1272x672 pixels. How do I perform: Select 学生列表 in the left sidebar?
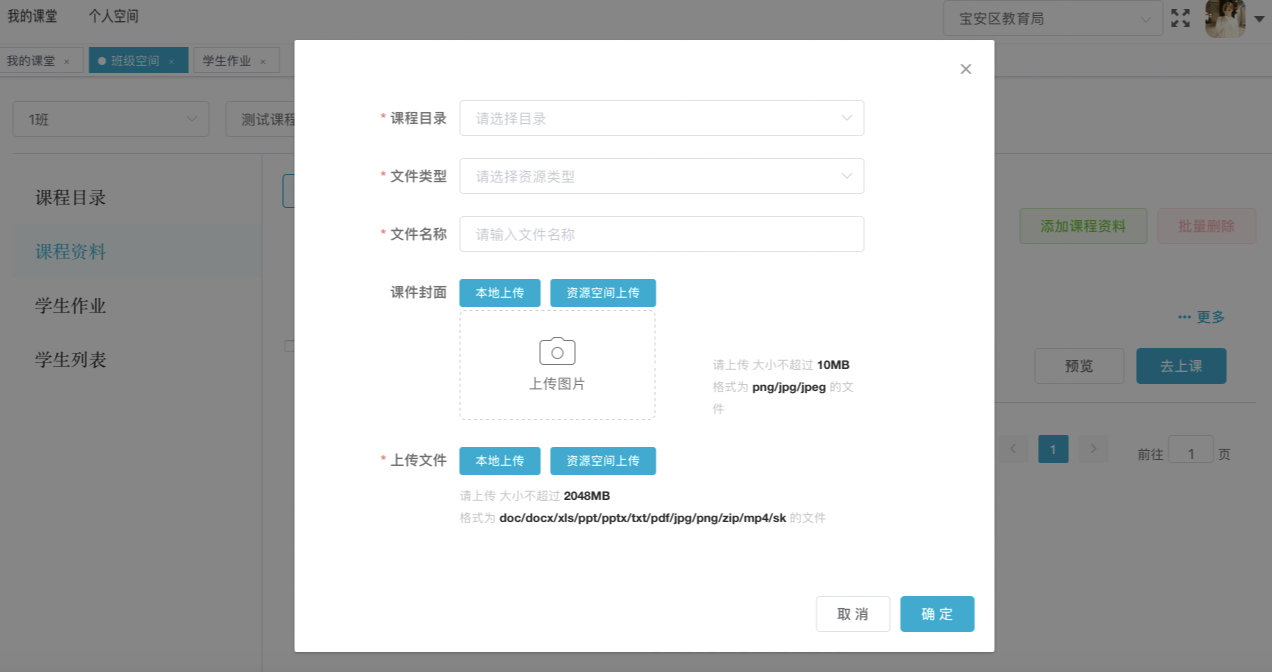pyautogui.click(x=71, y=360)
